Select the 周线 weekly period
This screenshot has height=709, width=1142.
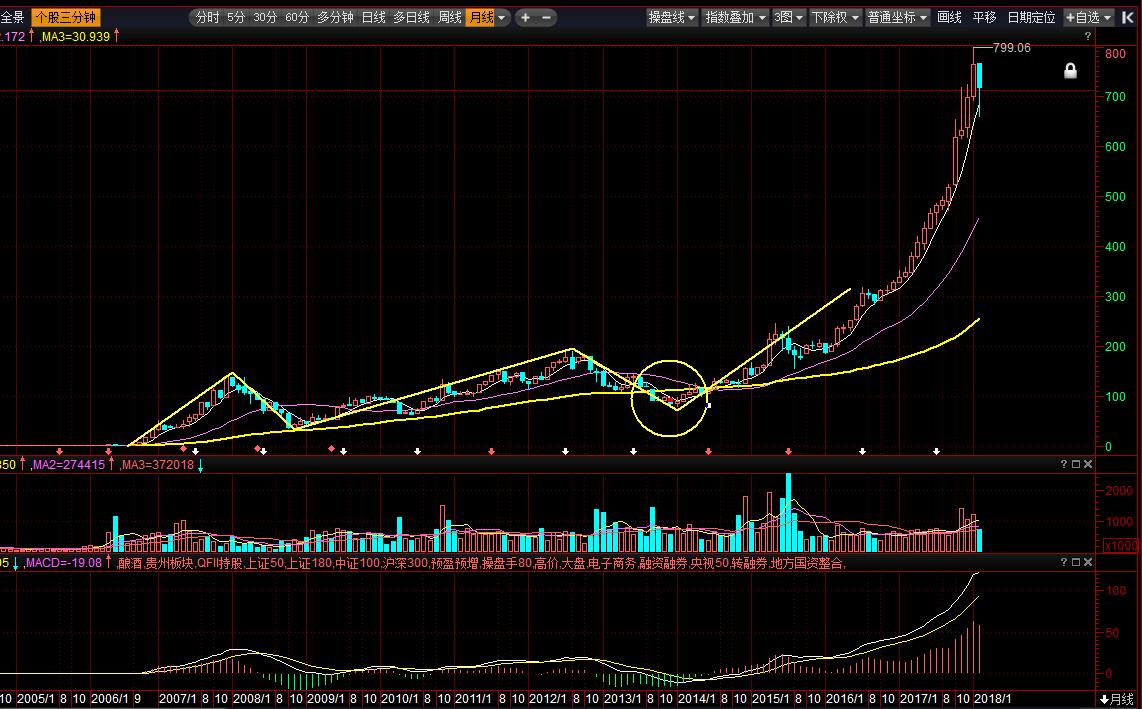coord(449,17)
